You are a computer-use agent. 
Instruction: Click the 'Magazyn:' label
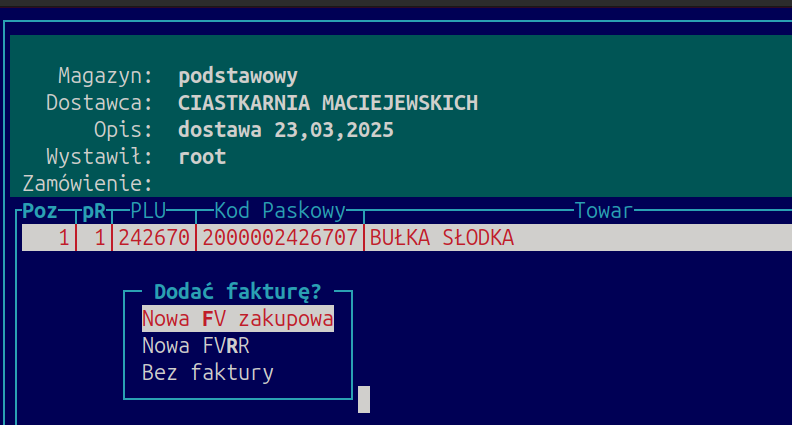pos(106,76)
